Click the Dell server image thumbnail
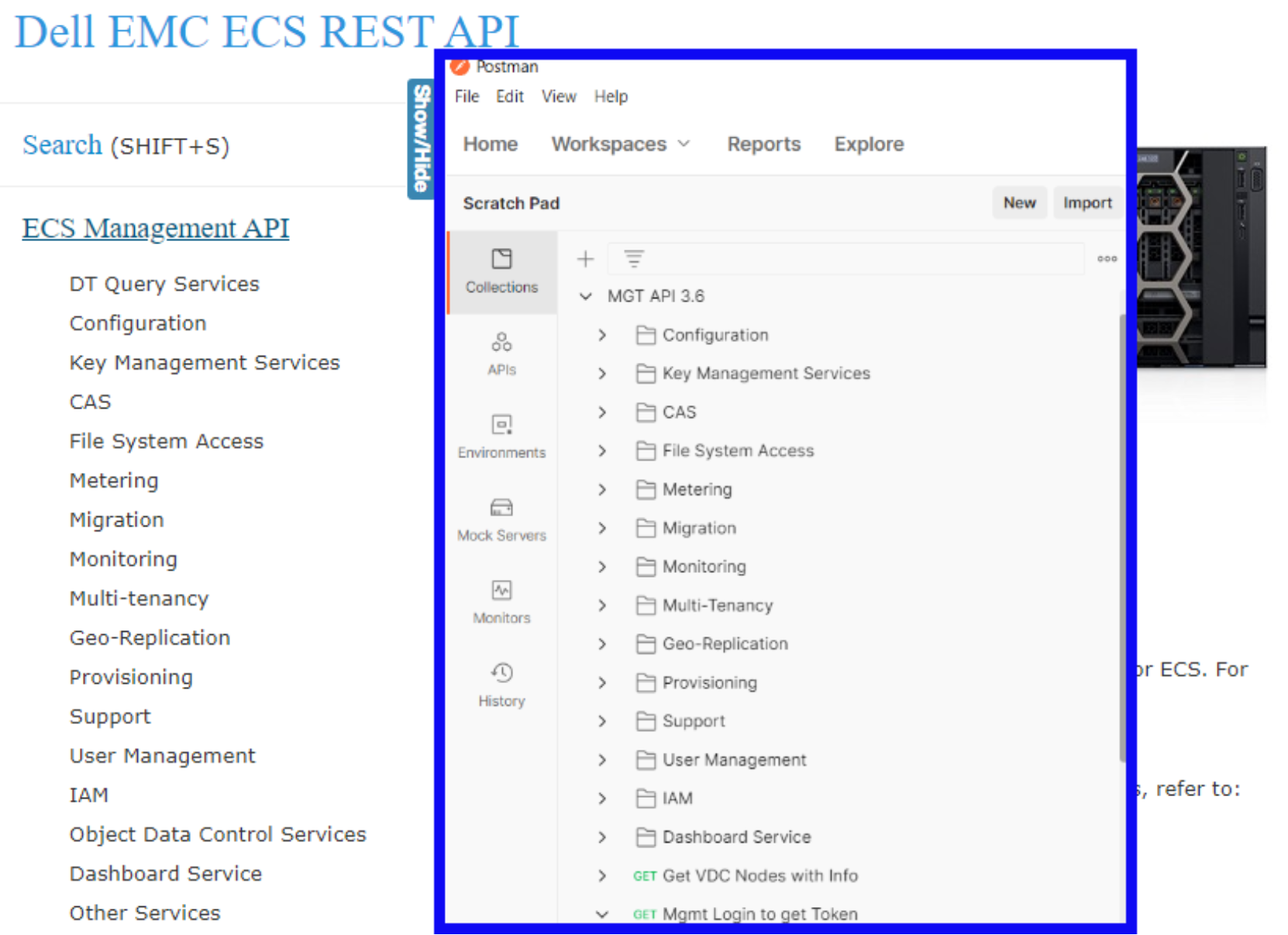The height and width of the screenshot is (935, 1288). coord(1201,257)
